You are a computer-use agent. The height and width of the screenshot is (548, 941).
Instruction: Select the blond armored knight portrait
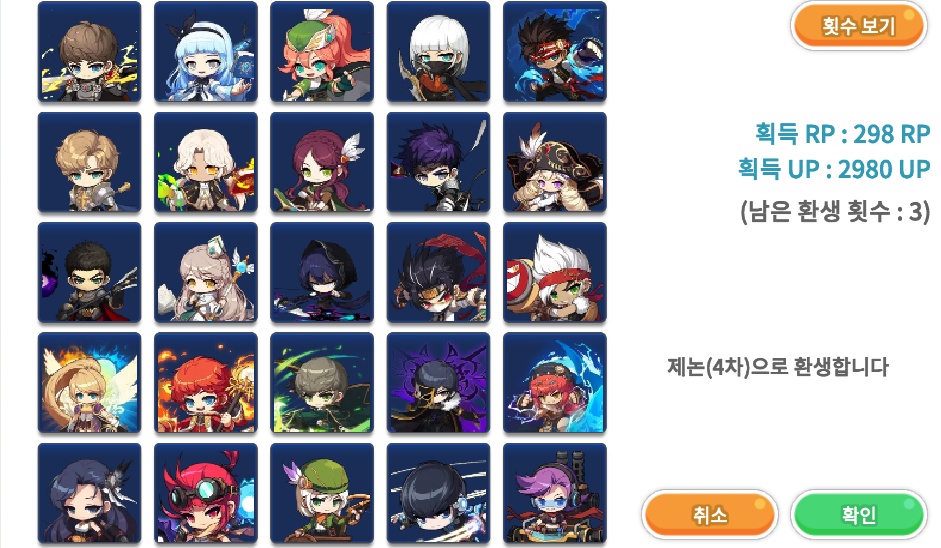pos(89,162)
